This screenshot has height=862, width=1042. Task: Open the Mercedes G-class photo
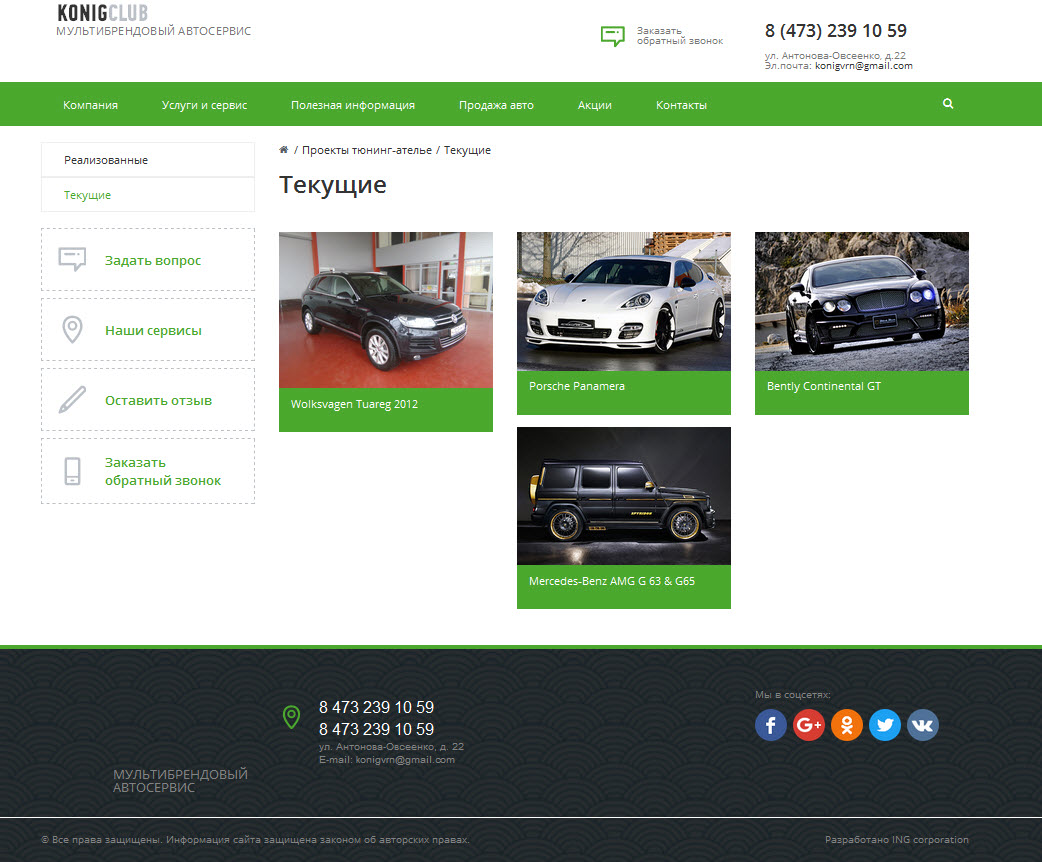pos(624,496)
